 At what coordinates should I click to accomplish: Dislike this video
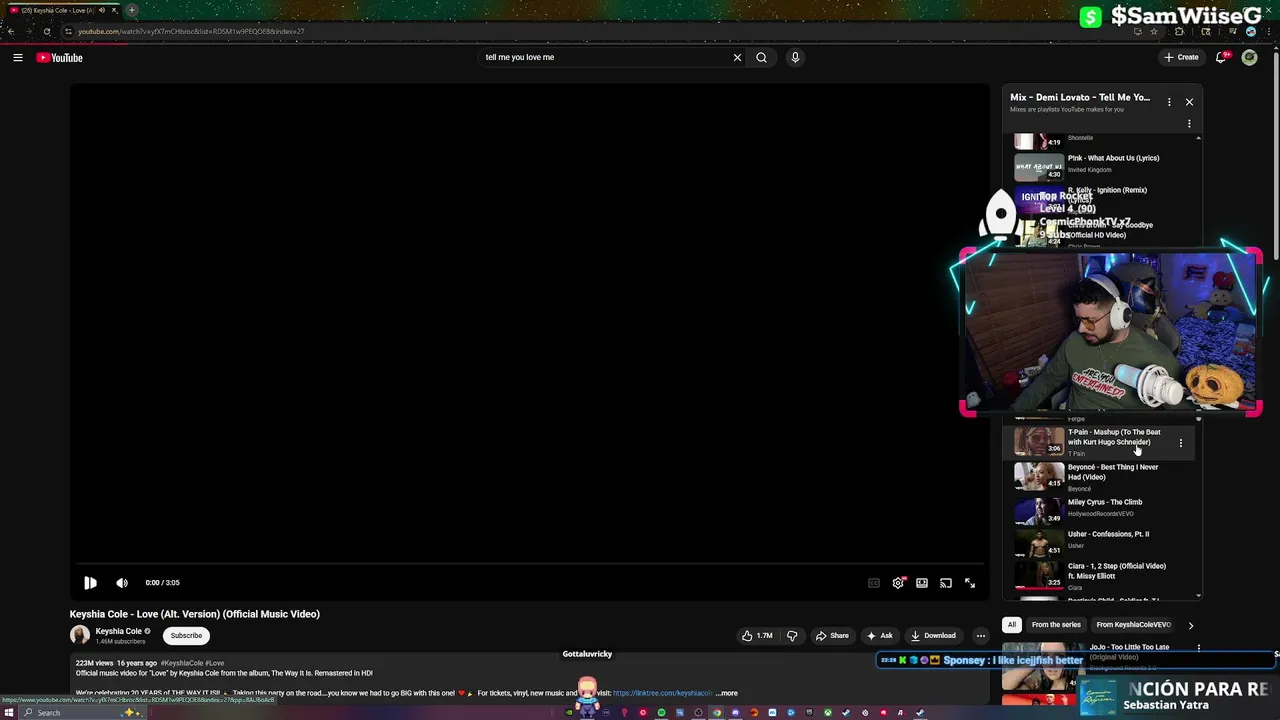(792, 635)
